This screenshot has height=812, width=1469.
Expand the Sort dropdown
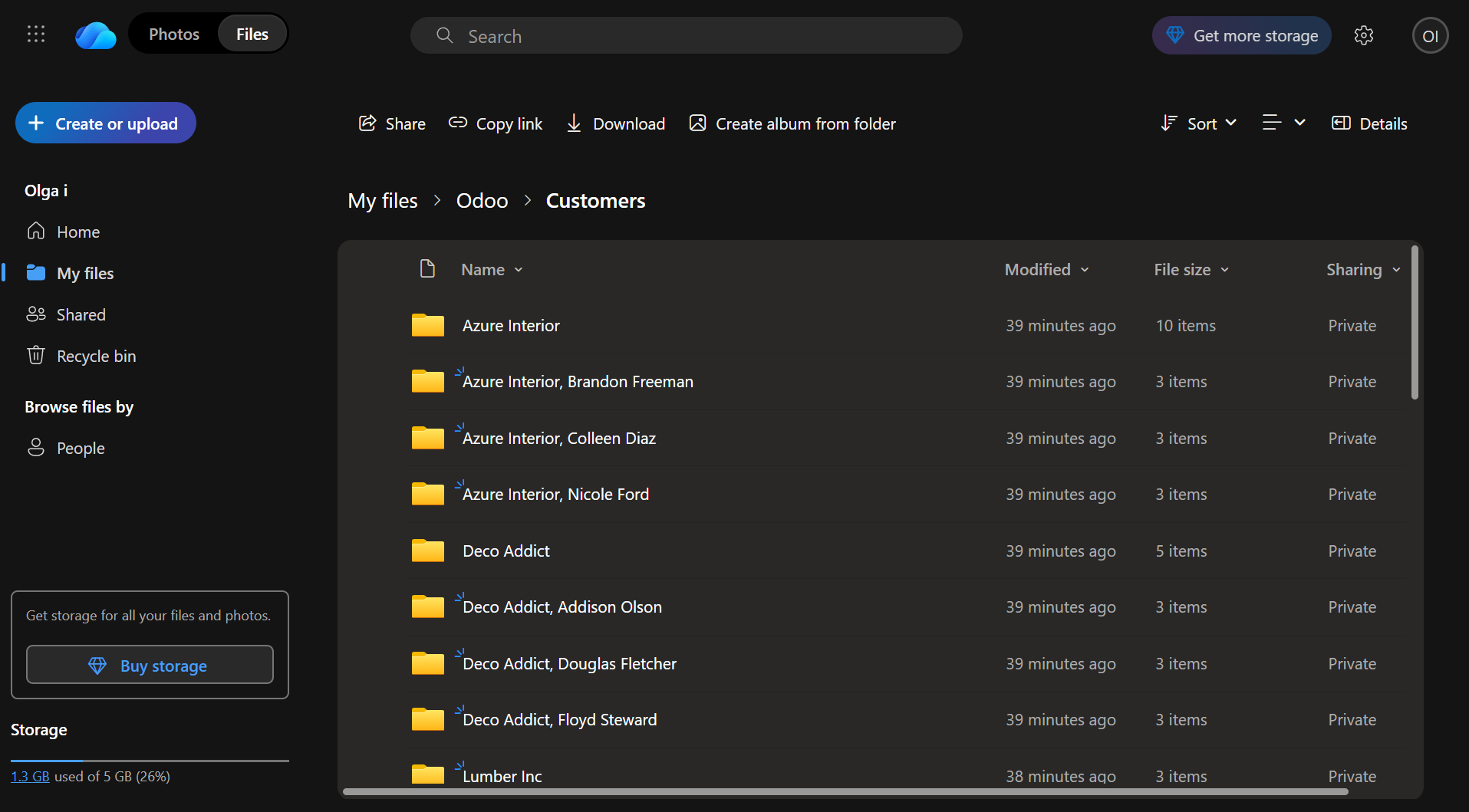tap(1198, 123)
